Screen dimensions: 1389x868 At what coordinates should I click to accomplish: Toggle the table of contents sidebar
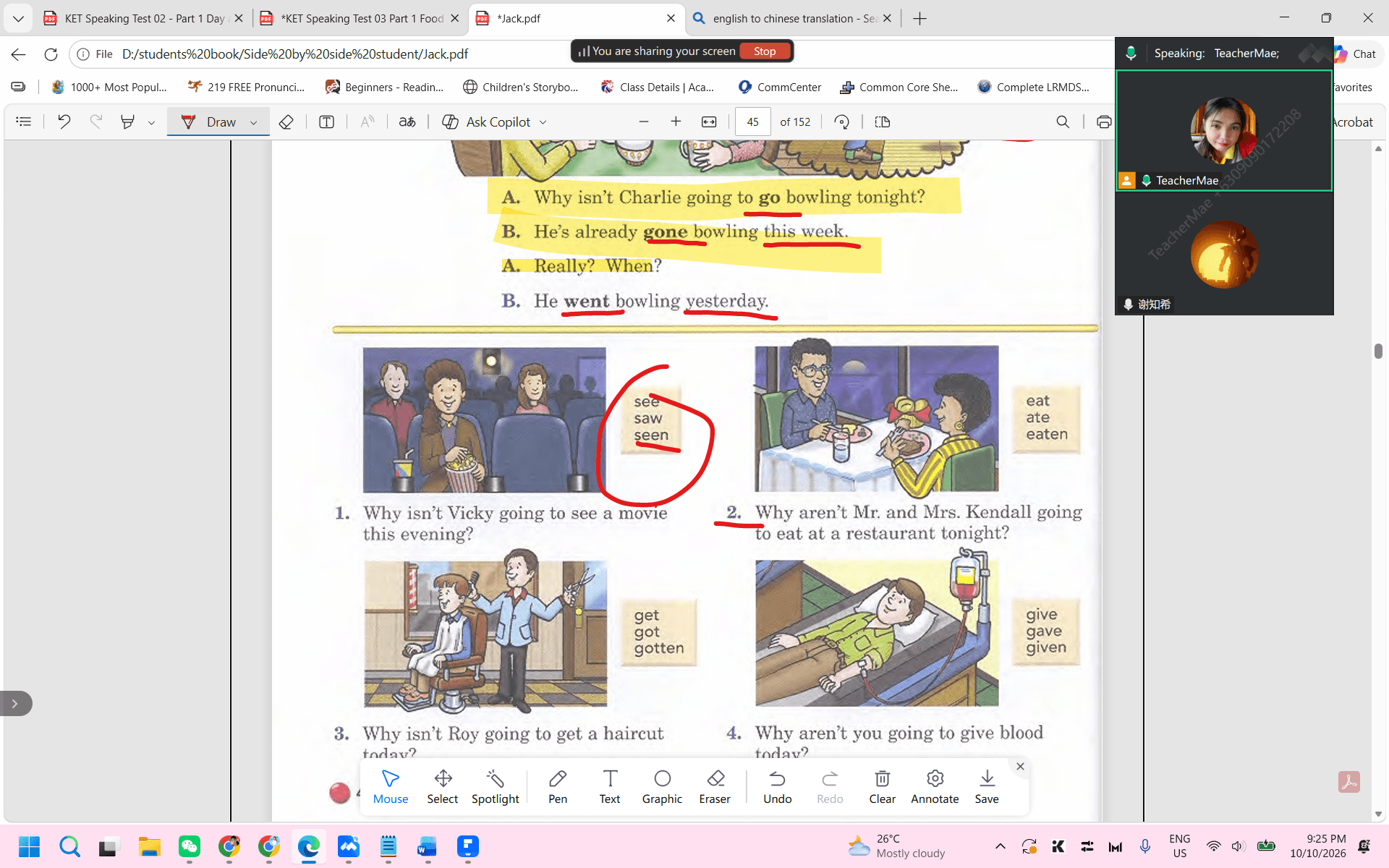(x=24, y=122)
